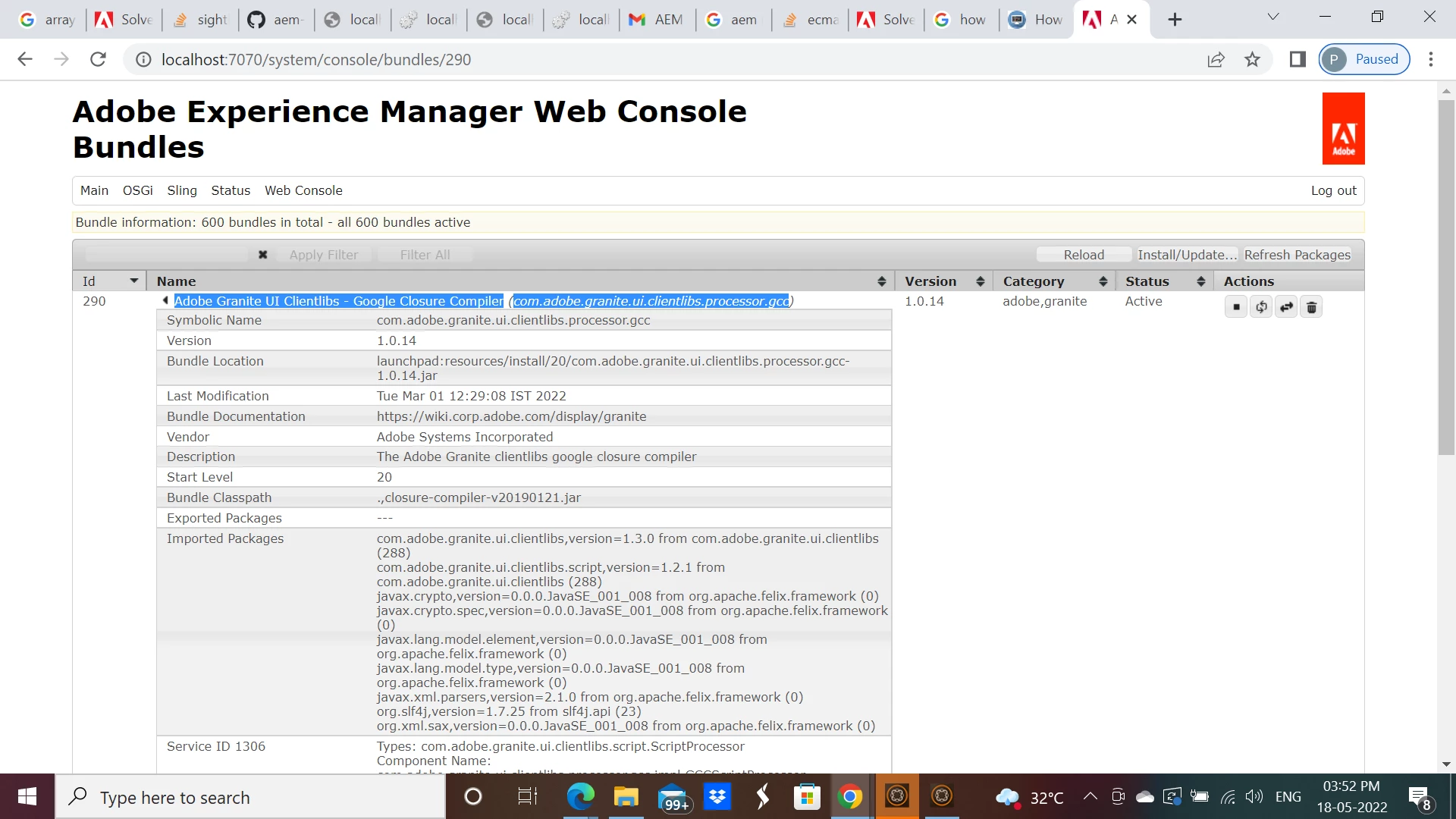Sort by the Name column arrows
This screenshot has width=1456, height=819.
coord(881,281)
